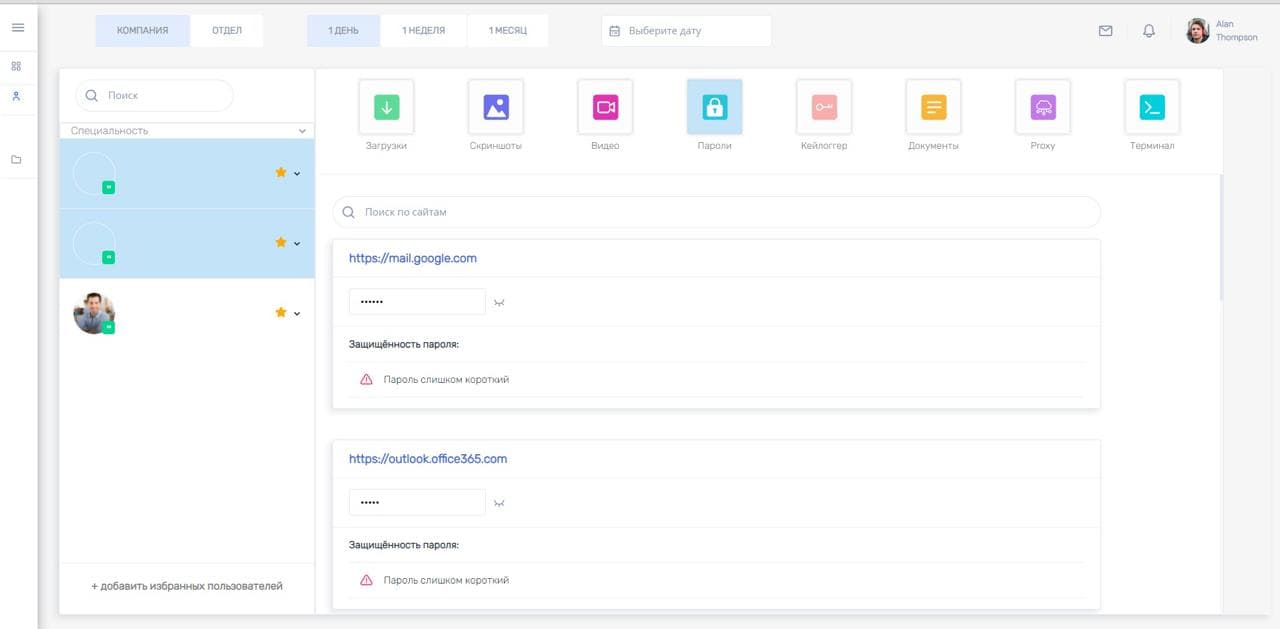Open the folder icon in sidebar
The width and height of the screenshot is (1280, 629).
click(x=16, y=160)
